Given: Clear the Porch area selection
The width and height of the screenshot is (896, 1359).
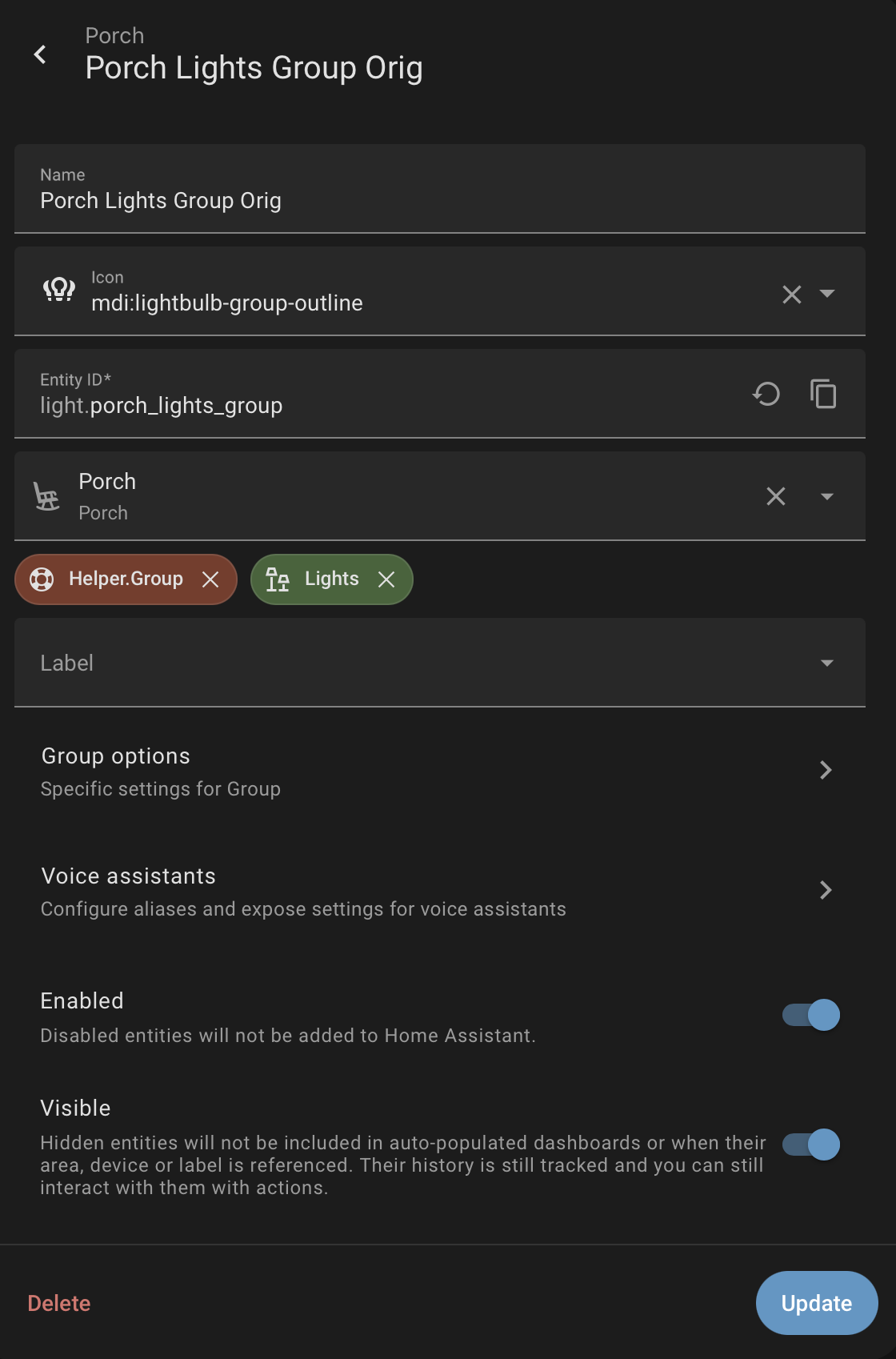Looking at the screenshot, I should tap(775, 496).
